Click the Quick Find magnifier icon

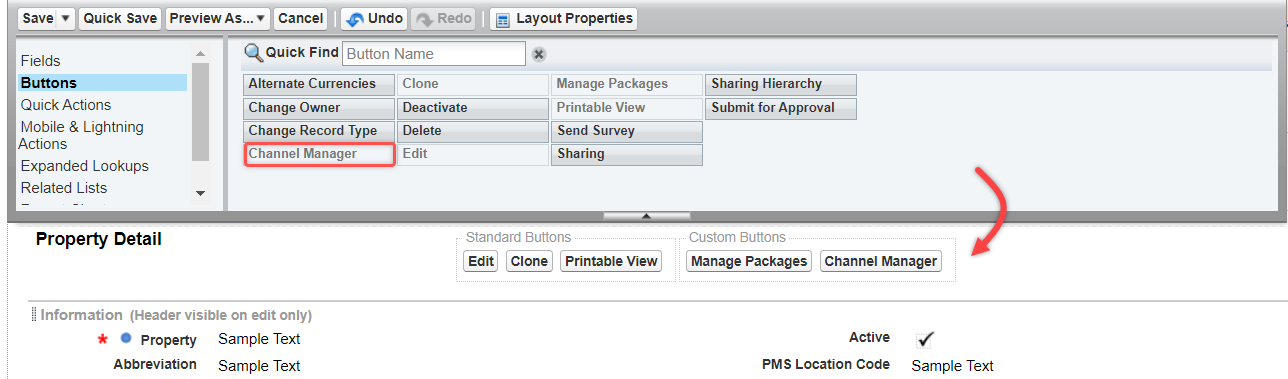click(253, 53)
